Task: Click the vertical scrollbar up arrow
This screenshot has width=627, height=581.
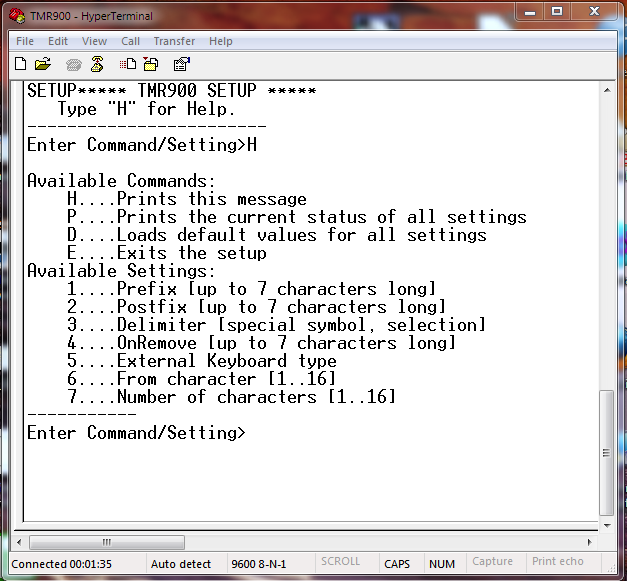Action: click(x=607, y=92)
